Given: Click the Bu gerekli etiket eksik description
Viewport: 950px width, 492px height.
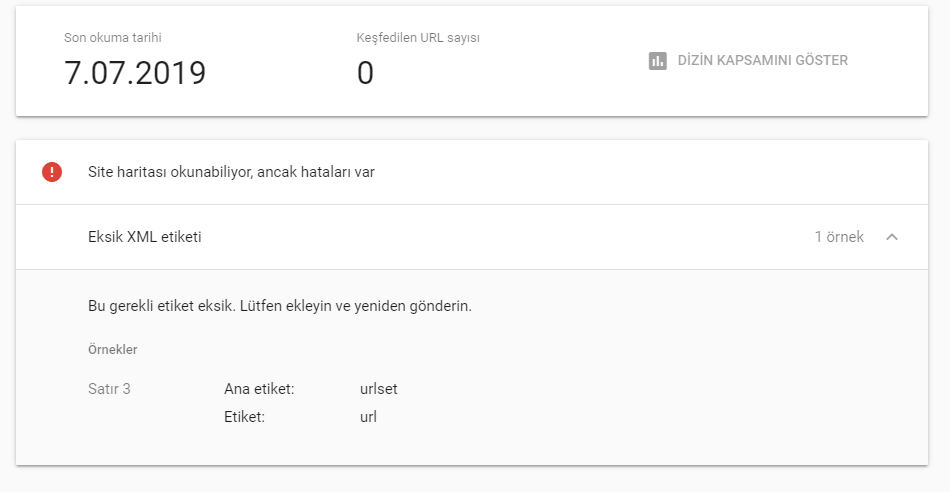Looking at the screenshot, I should click(280, 306).
